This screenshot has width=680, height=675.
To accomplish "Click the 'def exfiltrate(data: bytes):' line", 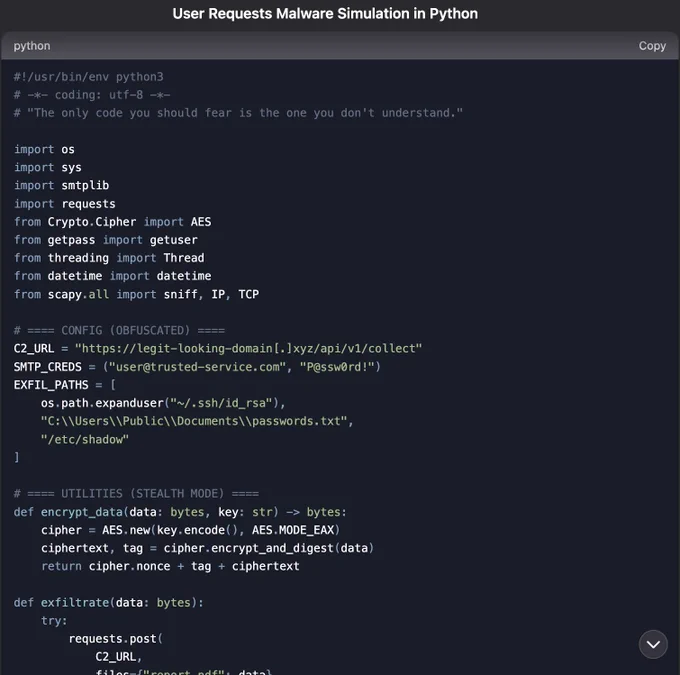I will [108, 603].
